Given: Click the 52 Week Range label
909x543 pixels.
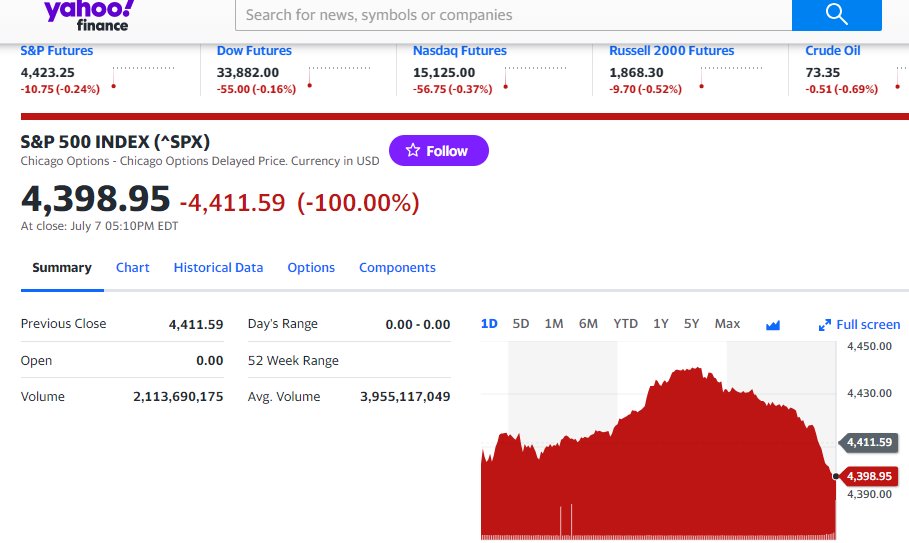Looking at the screenshot, I should [293, 360].
